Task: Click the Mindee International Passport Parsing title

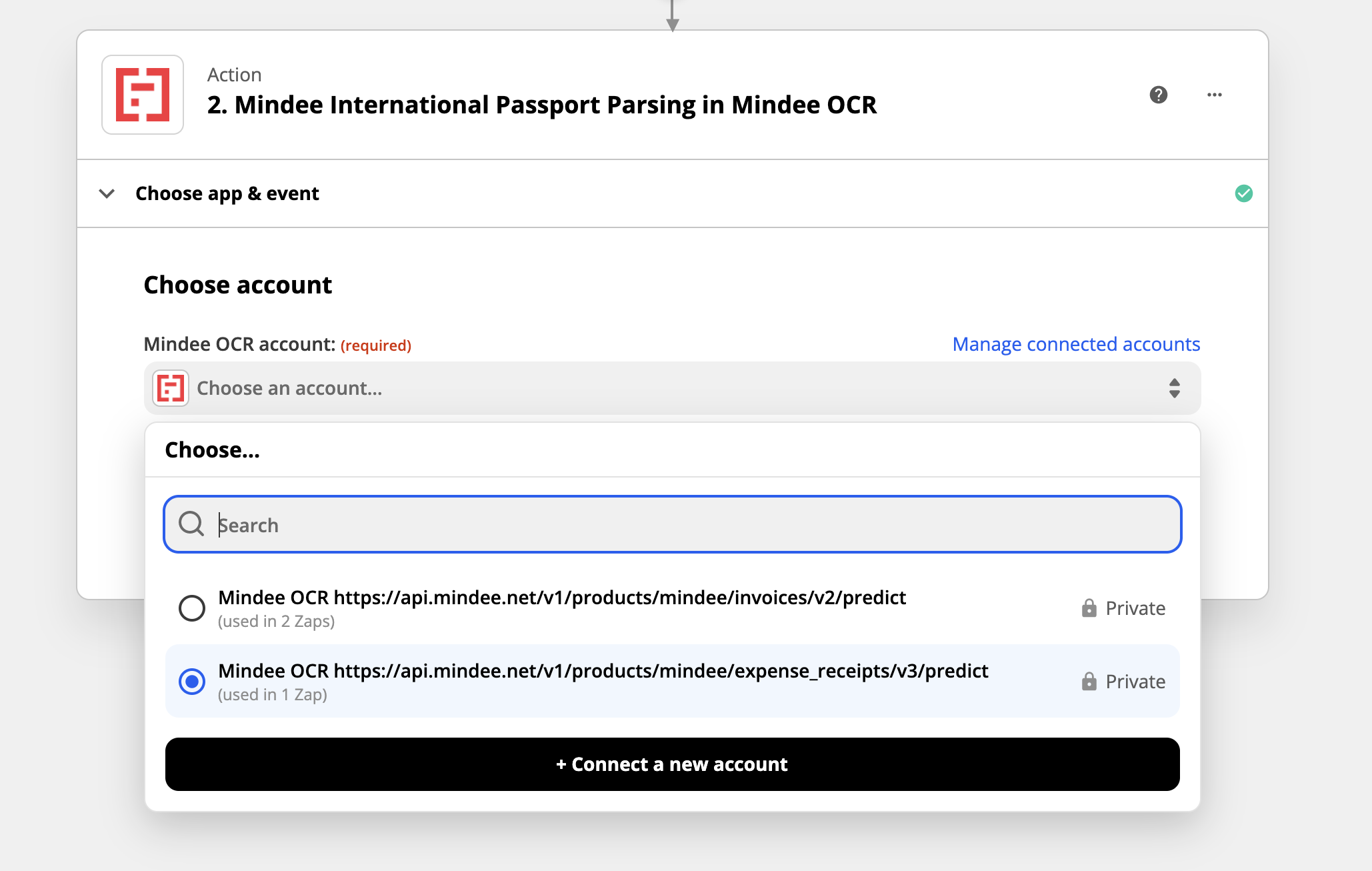Action: (x=541, y=105)
